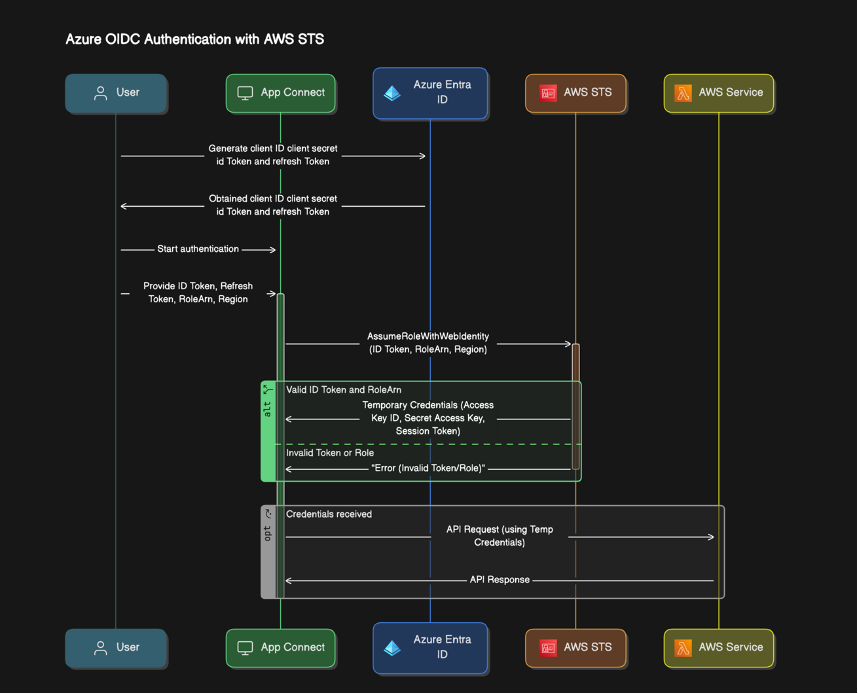Click the alt fragment label
The image size is (858, 694).
(268, 409)
